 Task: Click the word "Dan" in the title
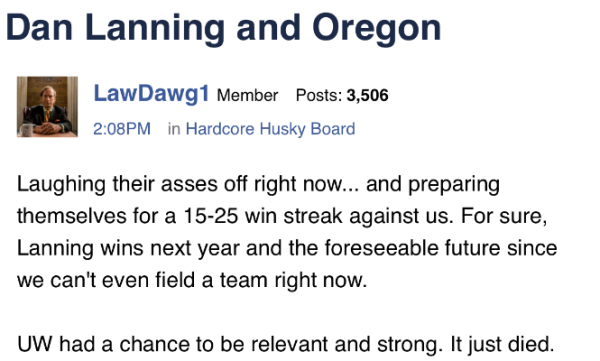click(x=39, y=28)
